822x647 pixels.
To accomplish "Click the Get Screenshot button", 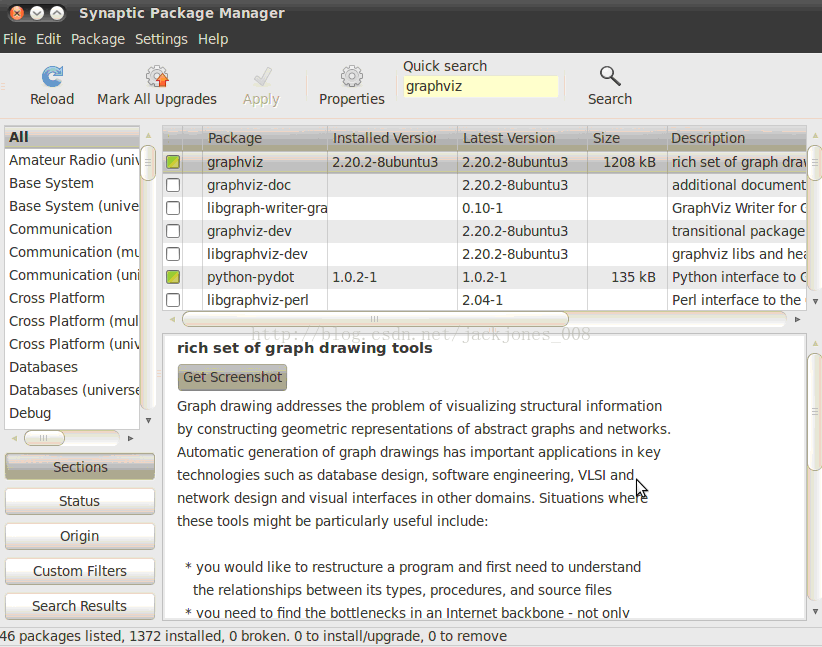I will click(x=232, y=378).
